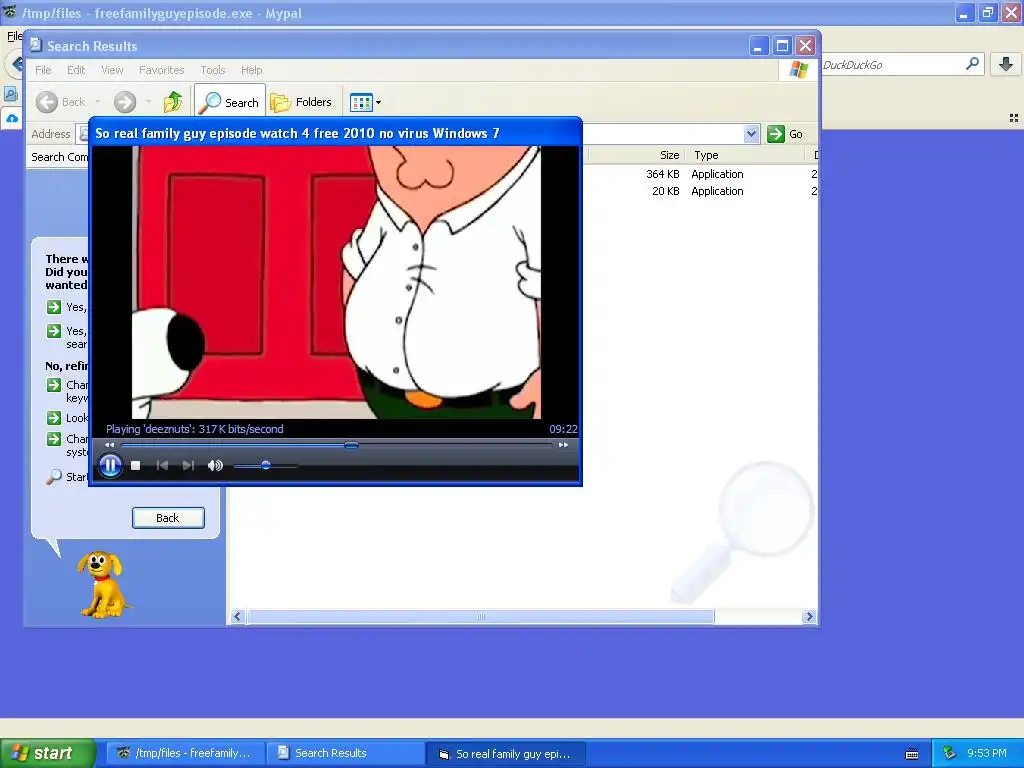This screenshot has width=1024, height=768.
Task: Switch to Search Results taskbar button
Action: (345, 753)
